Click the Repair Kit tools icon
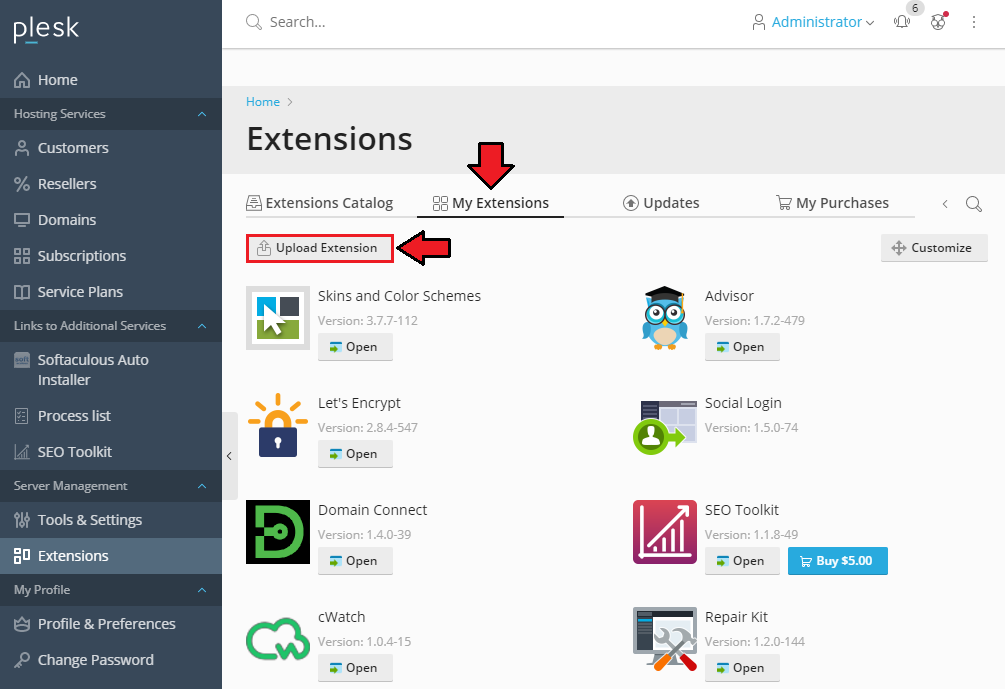 [665, 639]
